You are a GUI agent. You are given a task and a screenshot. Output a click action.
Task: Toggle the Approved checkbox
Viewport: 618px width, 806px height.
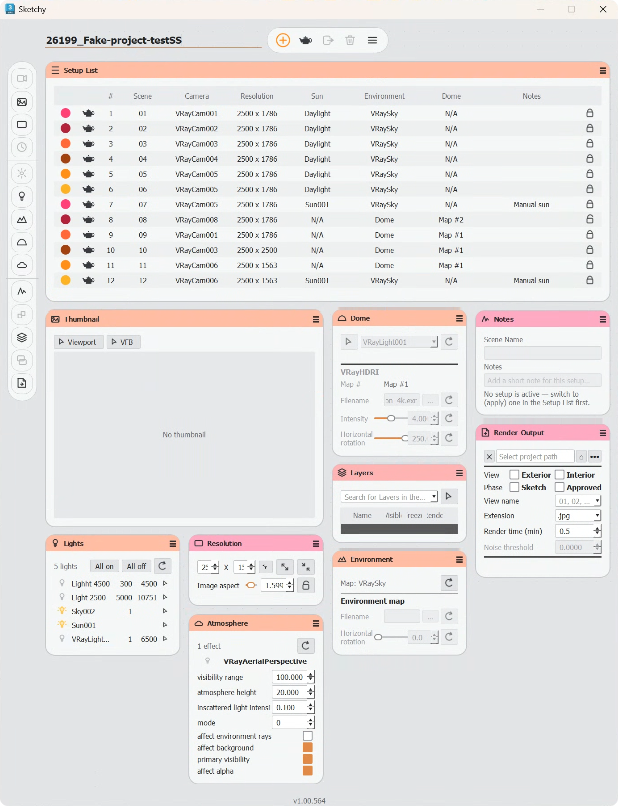click(x=560, y=487)
